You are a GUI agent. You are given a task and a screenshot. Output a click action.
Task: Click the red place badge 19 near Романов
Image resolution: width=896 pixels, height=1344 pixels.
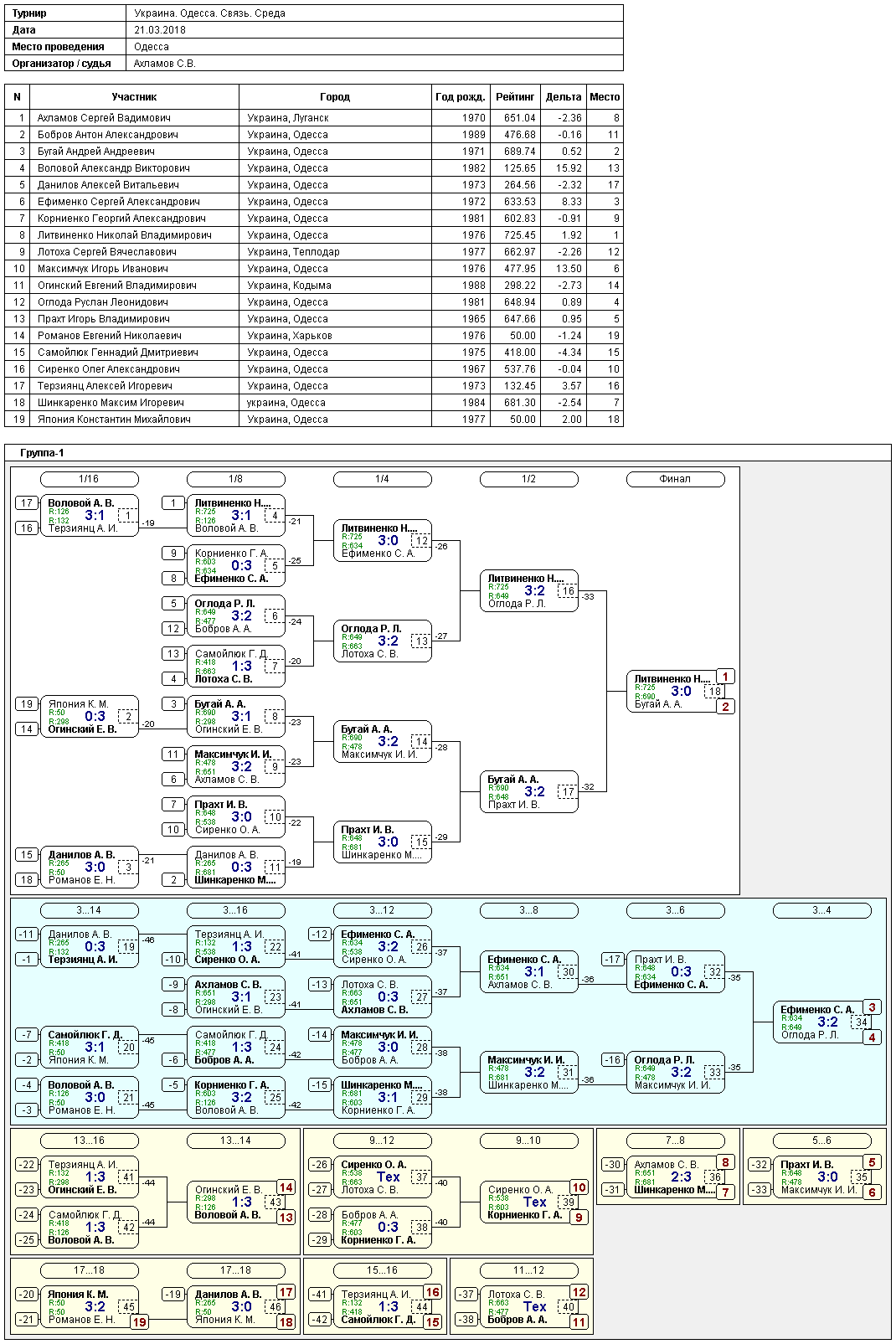coord(139,1323)
